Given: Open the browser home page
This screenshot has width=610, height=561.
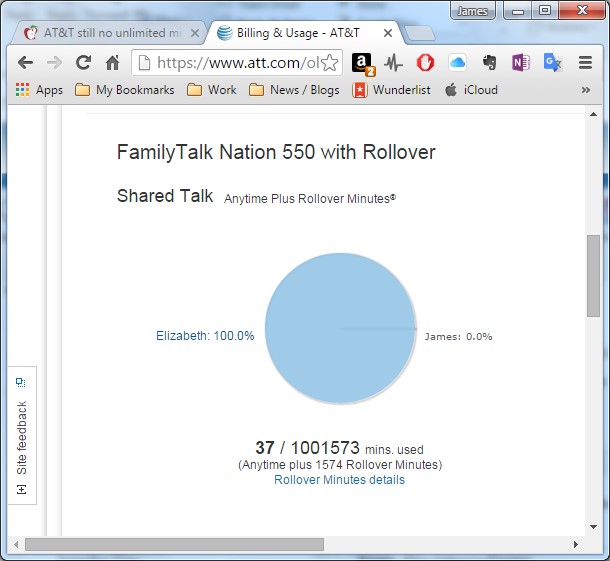Looking at the screenshot, I should pos(112,63).
